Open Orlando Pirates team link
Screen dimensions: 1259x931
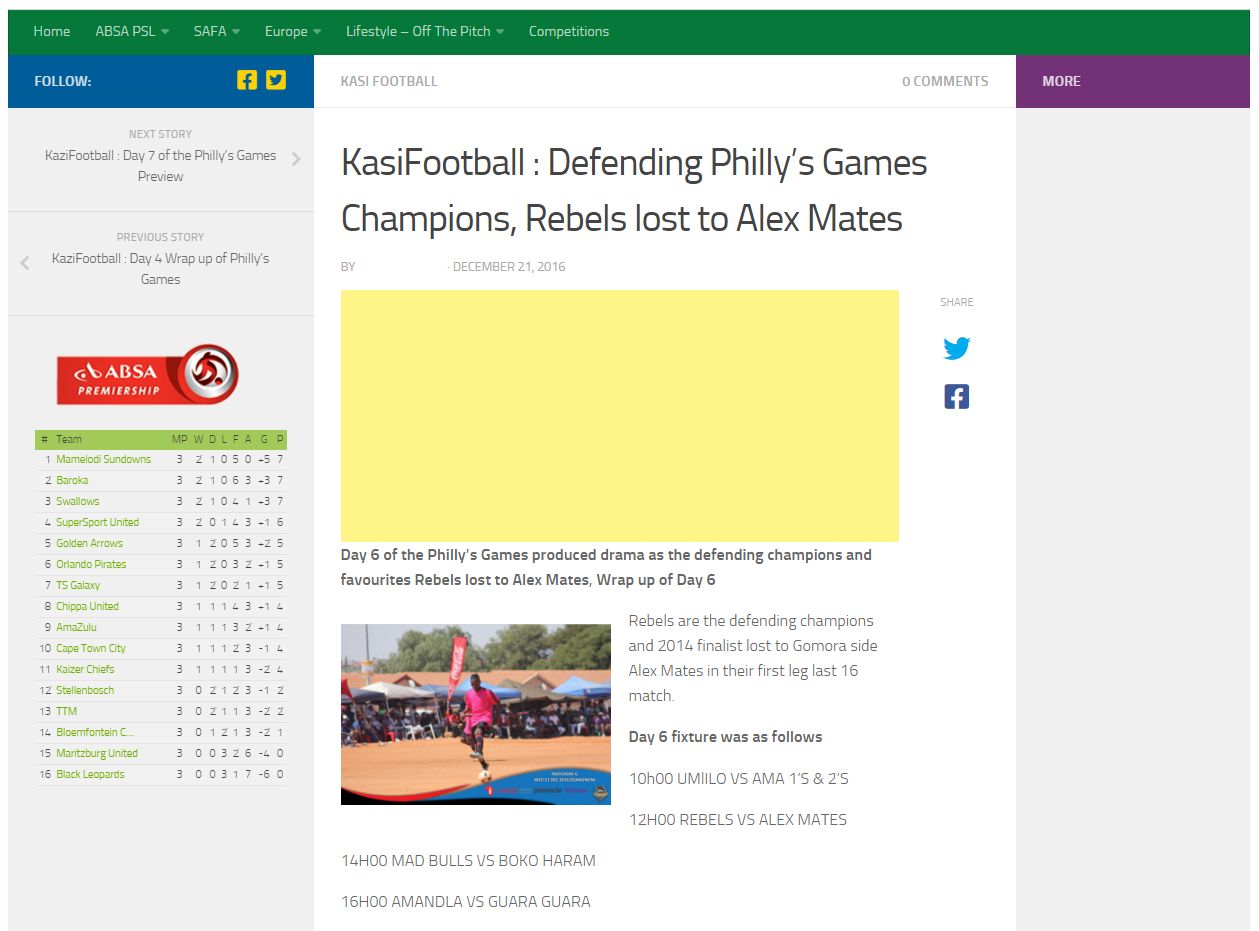pyautogui.click(x=91, y=564)
